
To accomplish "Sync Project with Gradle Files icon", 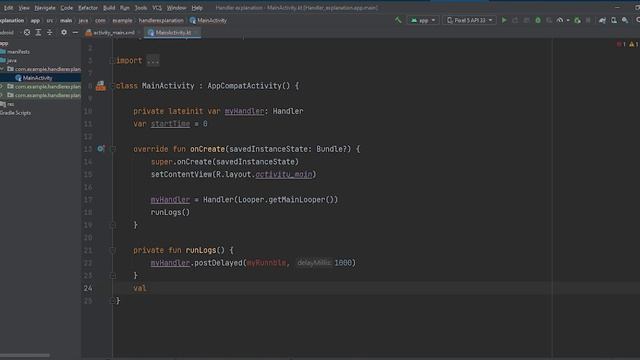I will point(602,20).
